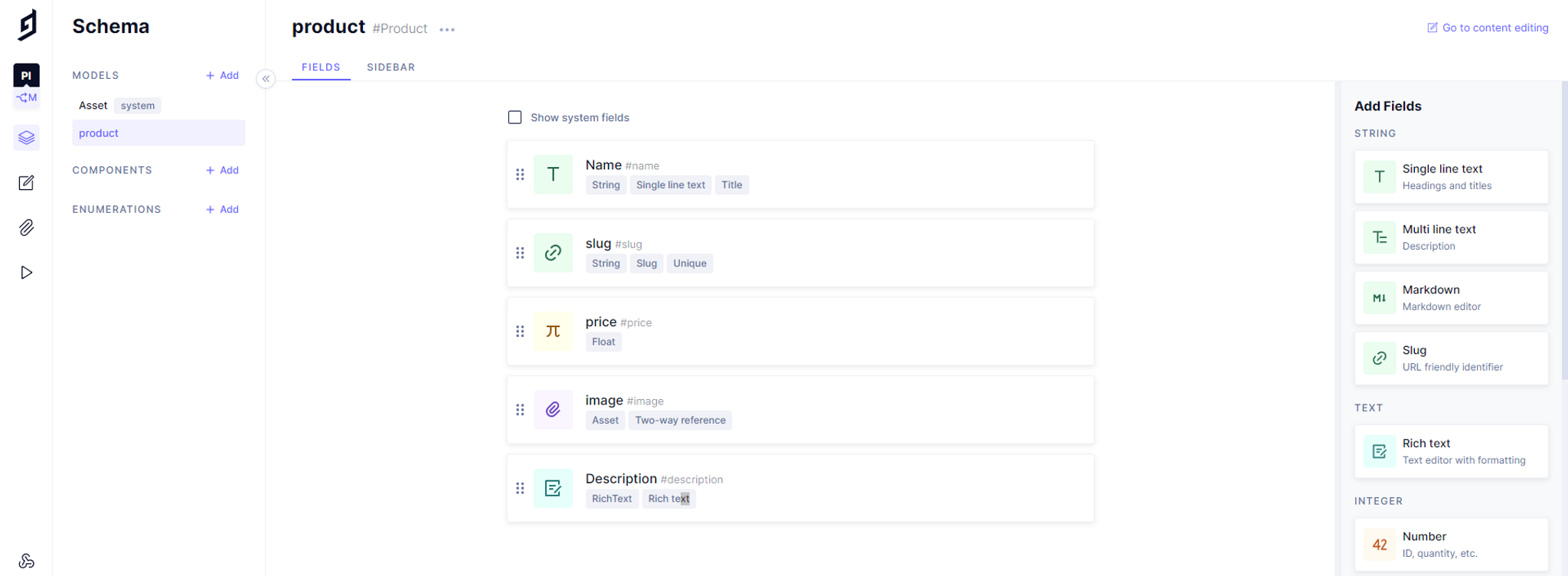Toggle Show system fields checkbox

pyautogui.click(x=515, y=117)
